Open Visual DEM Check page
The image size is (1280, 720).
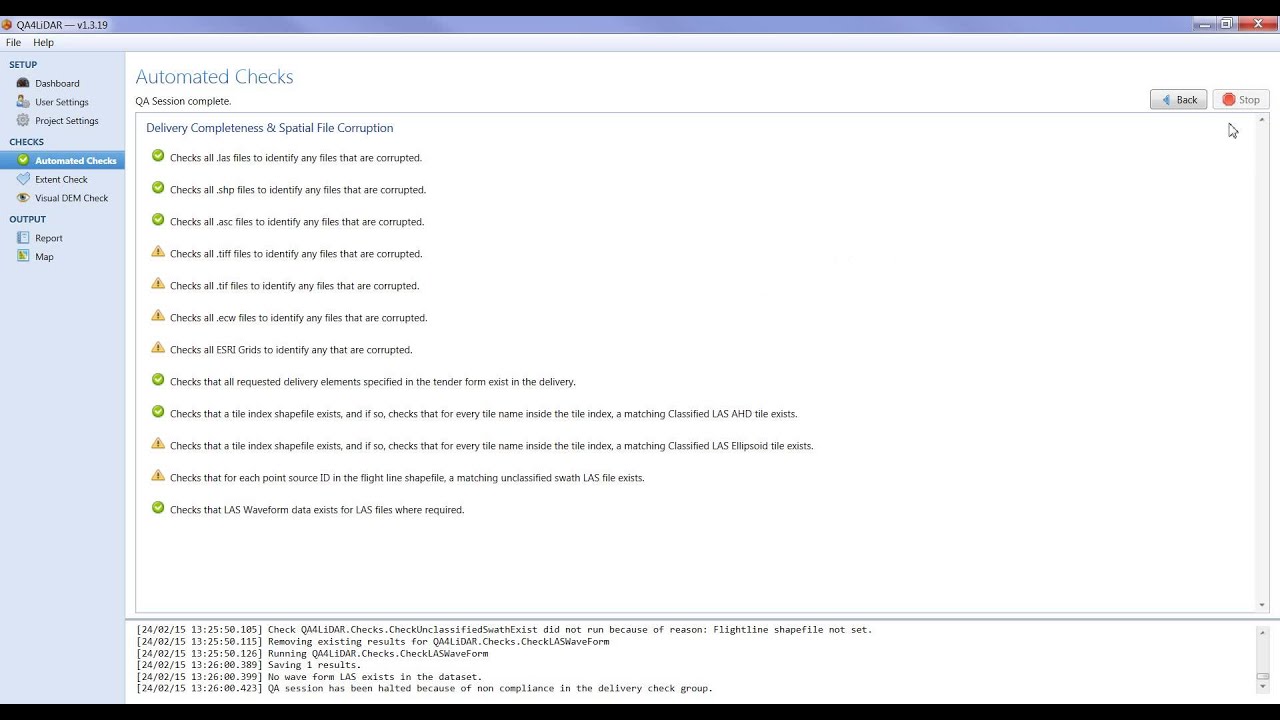pyautogui.click(x=71, y=198)
